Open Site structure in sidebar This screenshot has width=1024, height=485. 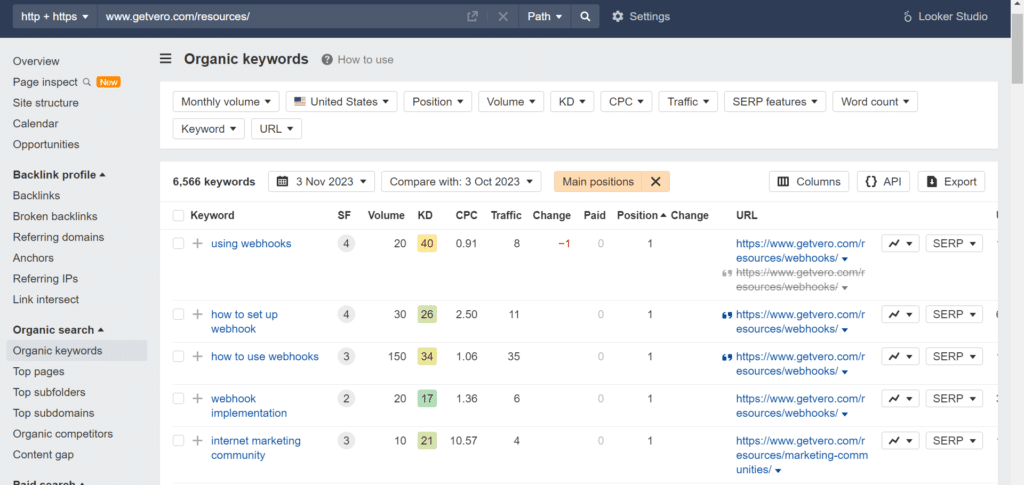[46, 103]
